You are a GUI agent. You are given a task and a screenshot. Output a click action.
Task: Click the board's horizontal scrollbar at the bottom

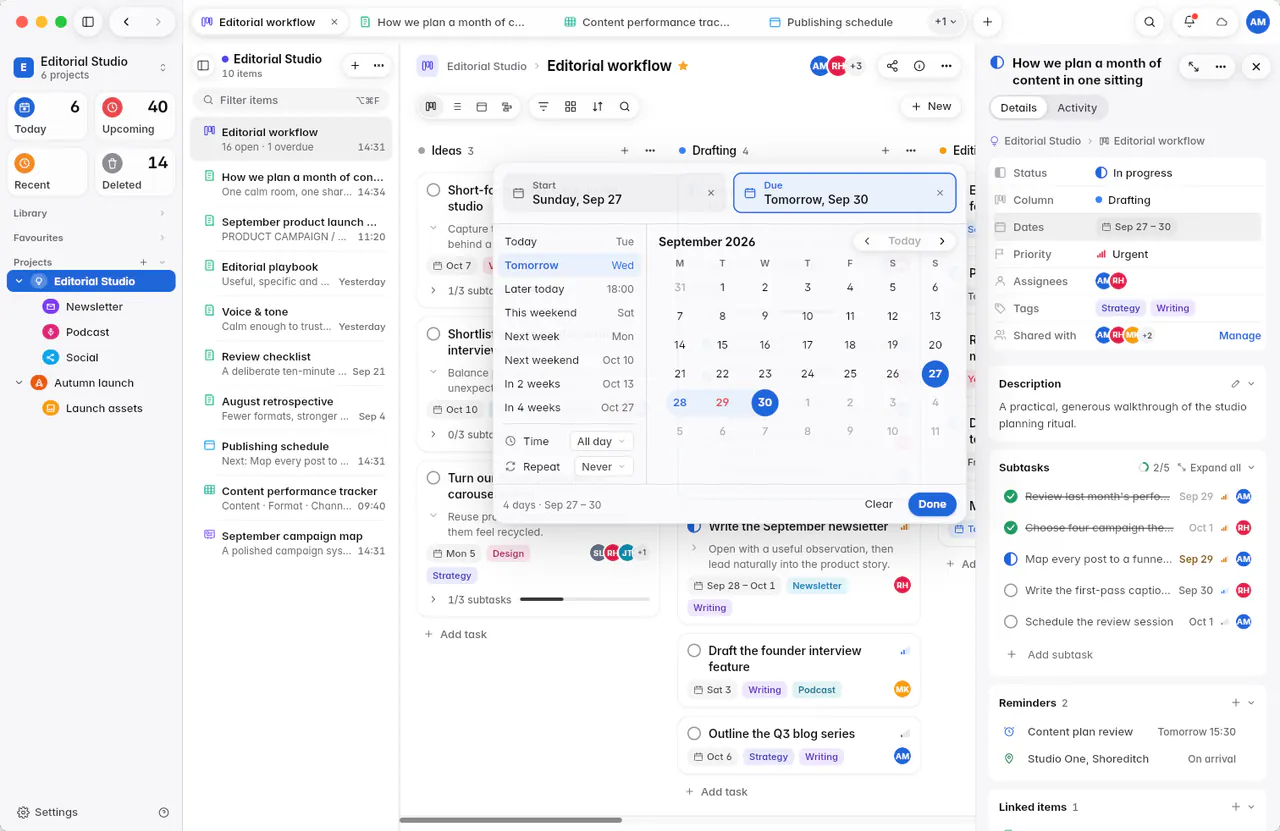coord(511,820)
